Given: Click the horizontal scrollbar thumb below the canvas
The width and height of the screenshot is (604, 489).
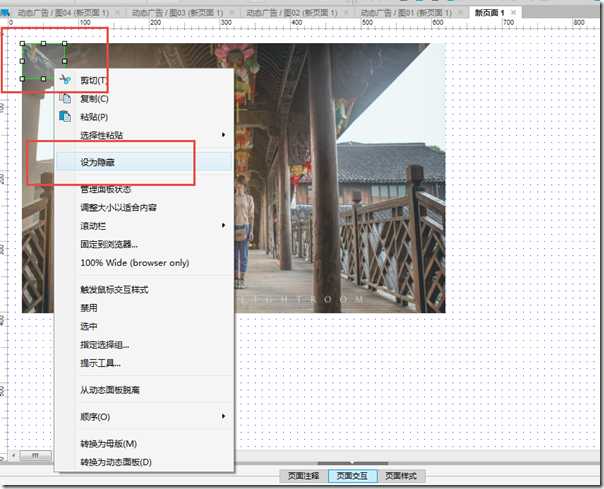Looking at the screenshot, I should point(35,455).
